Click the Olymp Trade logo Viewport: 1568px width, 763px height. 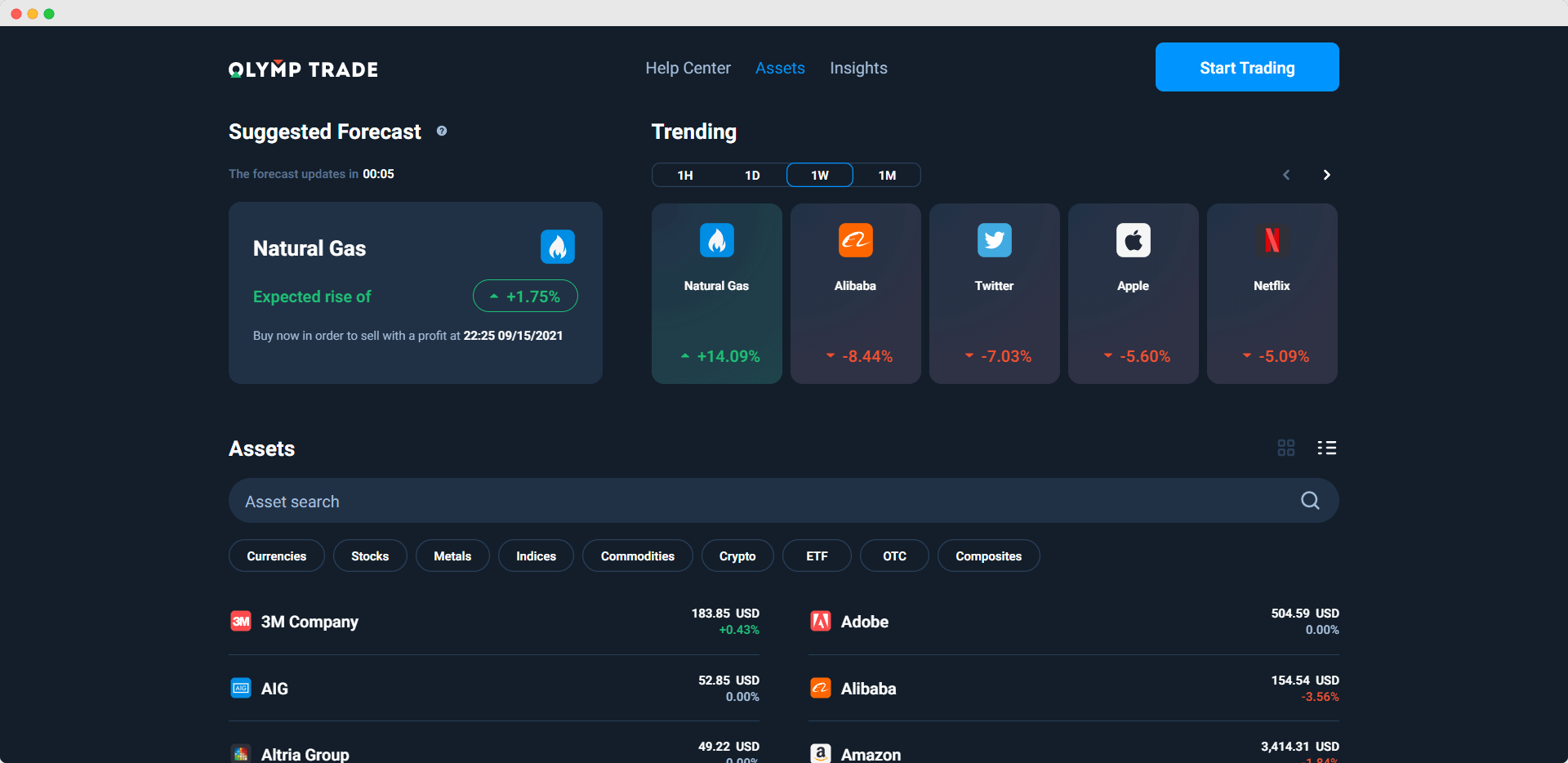pyautogui.click(x=303, y=69)
